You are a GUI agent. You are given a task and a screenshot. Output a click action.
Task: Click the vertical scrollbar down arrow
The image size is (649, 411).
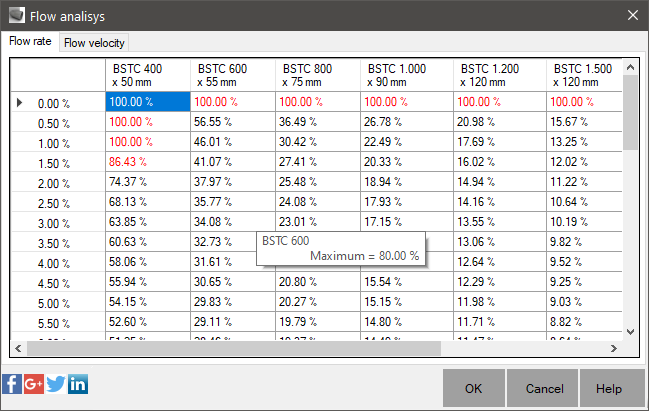tap(630, 332)
